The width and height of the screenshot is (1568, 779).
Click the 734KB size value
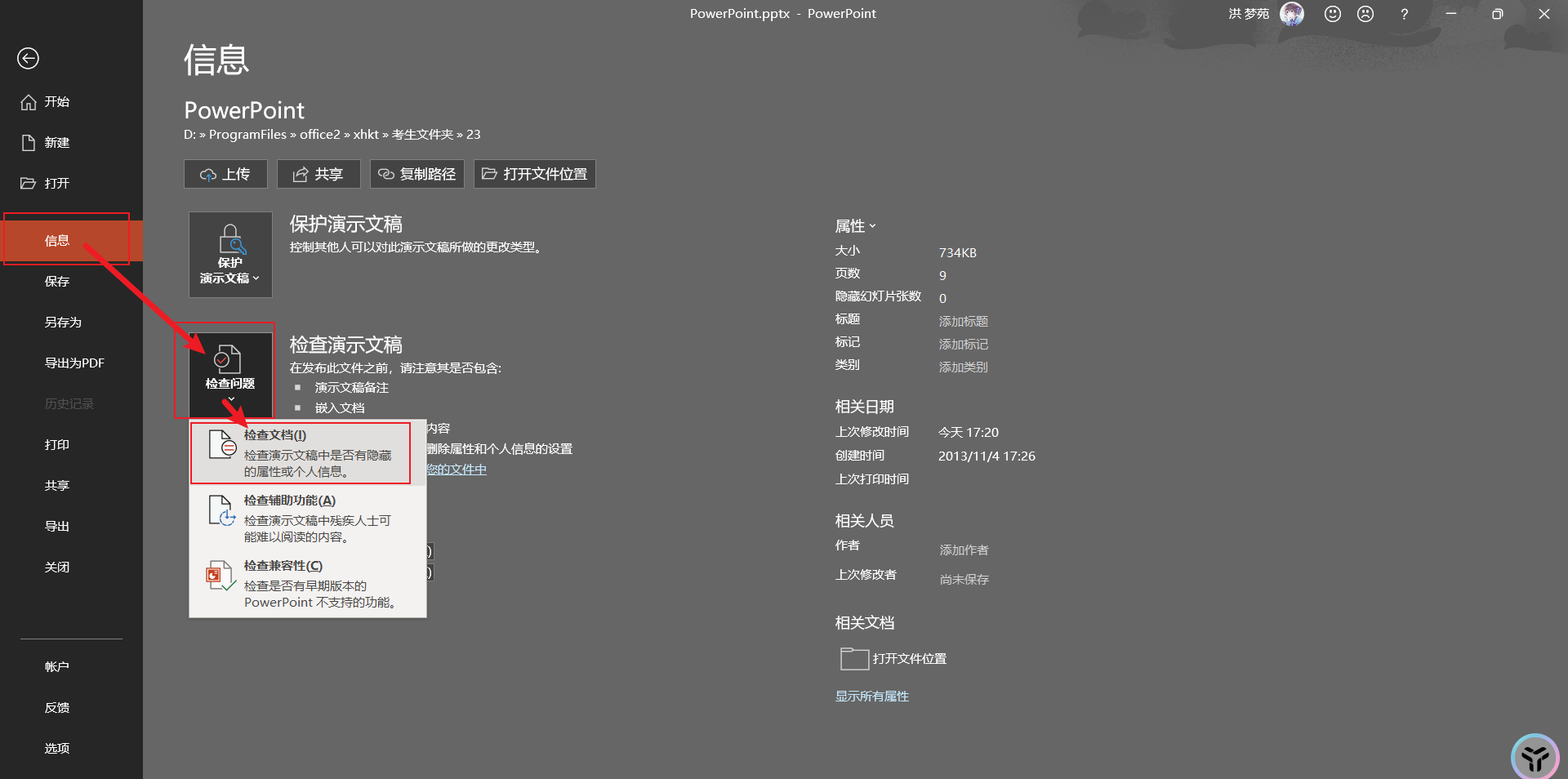[958, 253]
